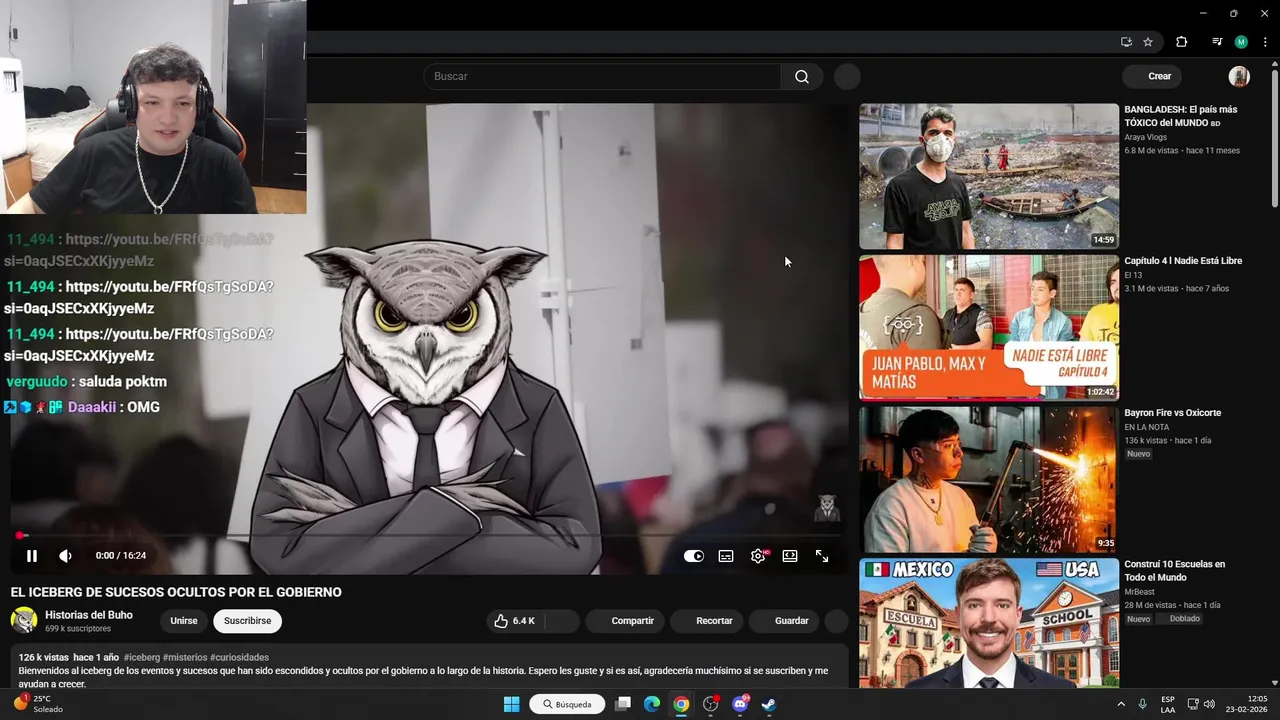Click the Google Chrome taskbar icon
Viewport: 1280px width, 720px height.
681,704
